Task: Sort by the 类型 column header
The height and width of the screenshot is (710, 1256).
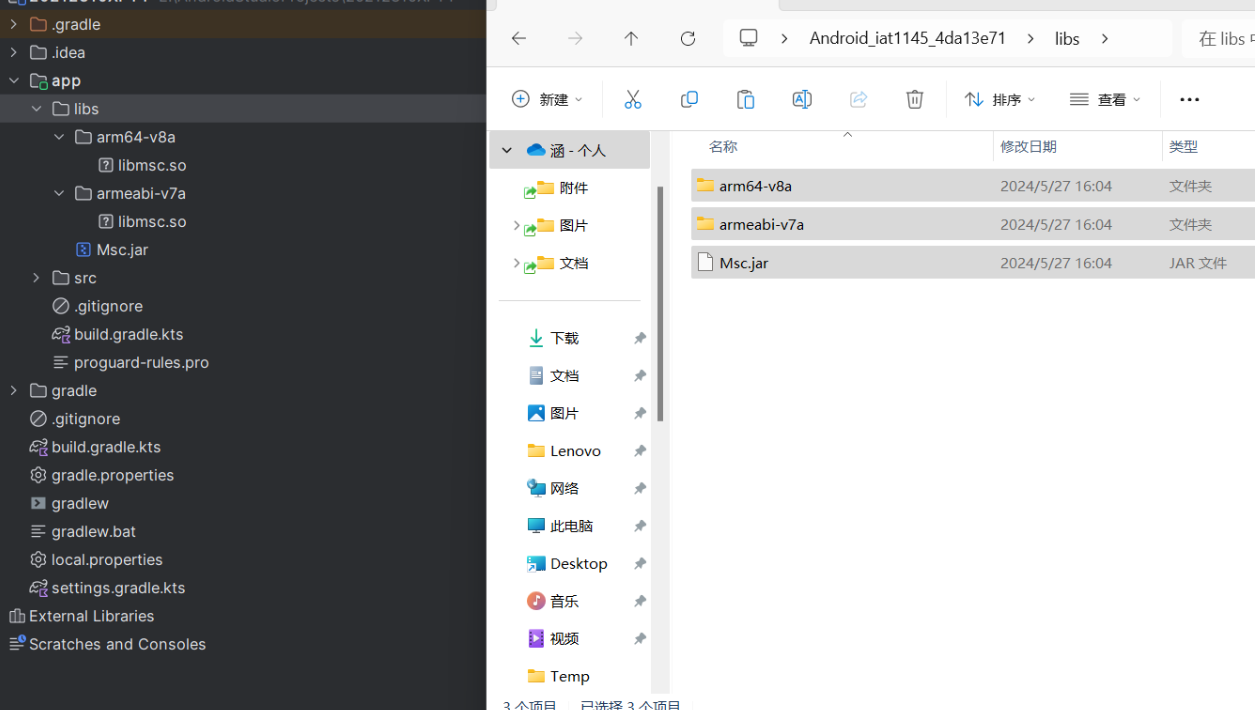Action: [1183, 147]
